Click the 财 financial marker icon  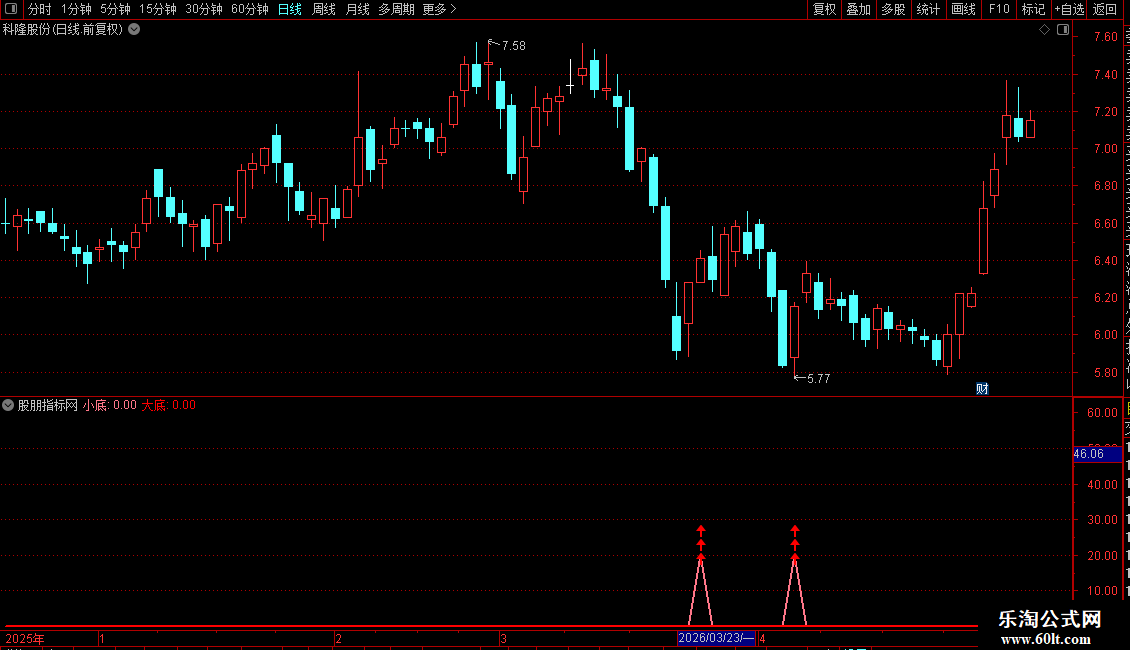pos(982,389)
